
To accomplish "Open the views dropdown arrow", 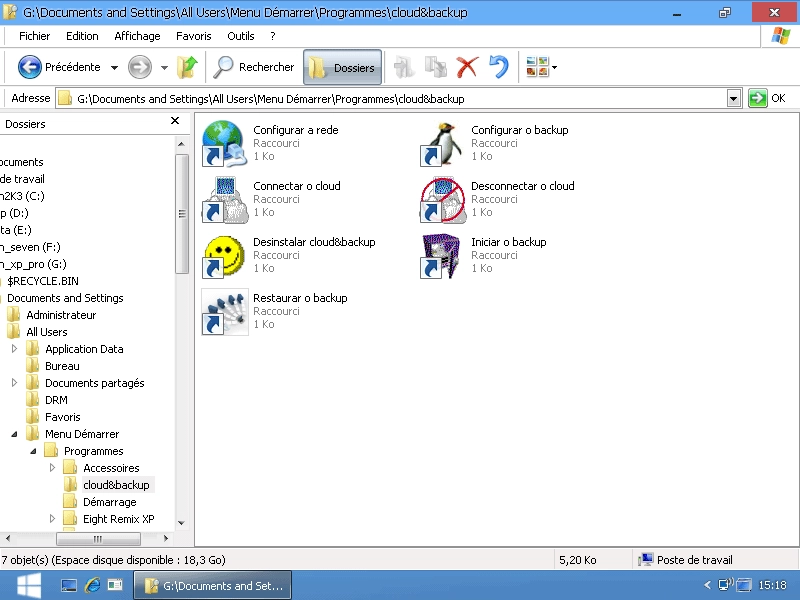I will pyautogui.click(x=555, y=67).
